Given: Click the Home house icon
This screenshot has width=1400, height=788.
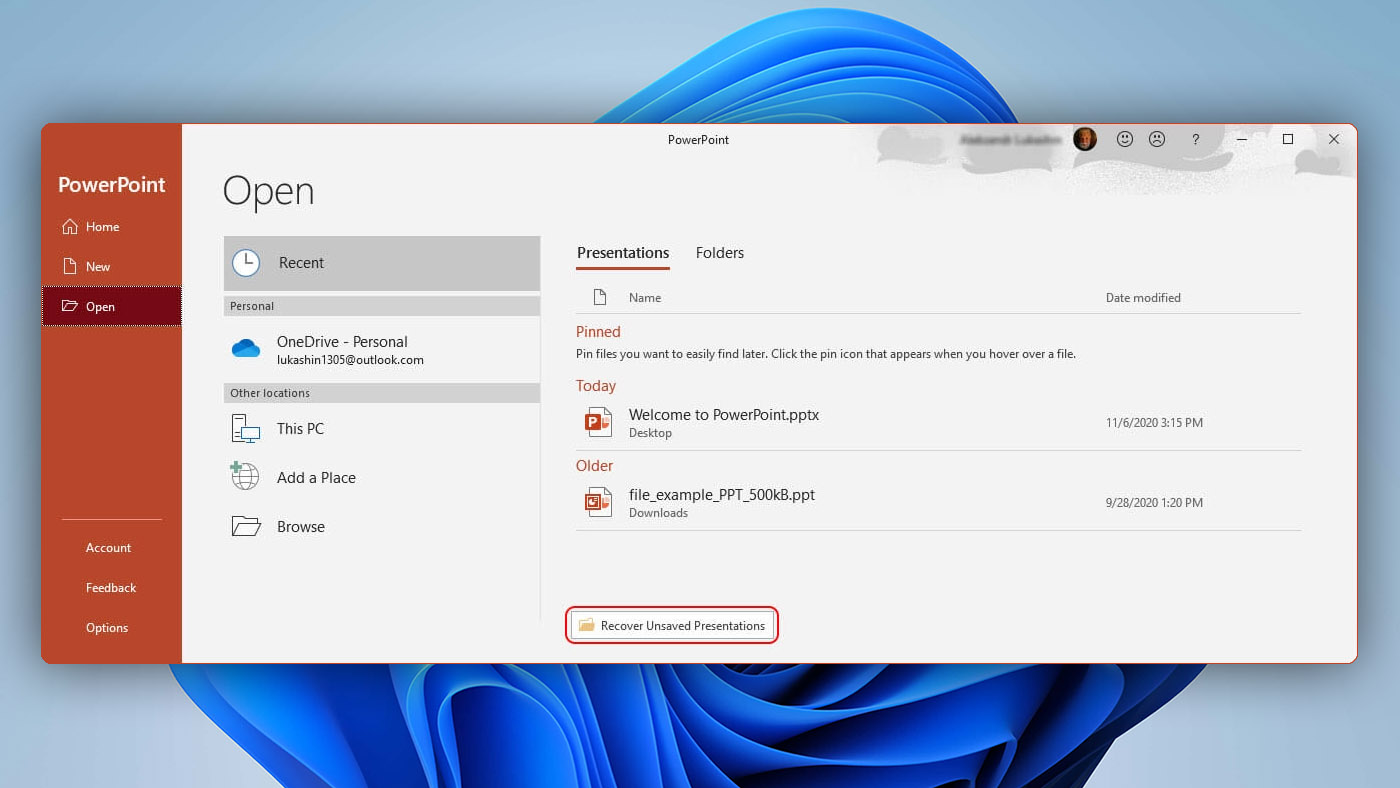Looking at the screenshot, I should pyautogui.click(x=69, y=227).
